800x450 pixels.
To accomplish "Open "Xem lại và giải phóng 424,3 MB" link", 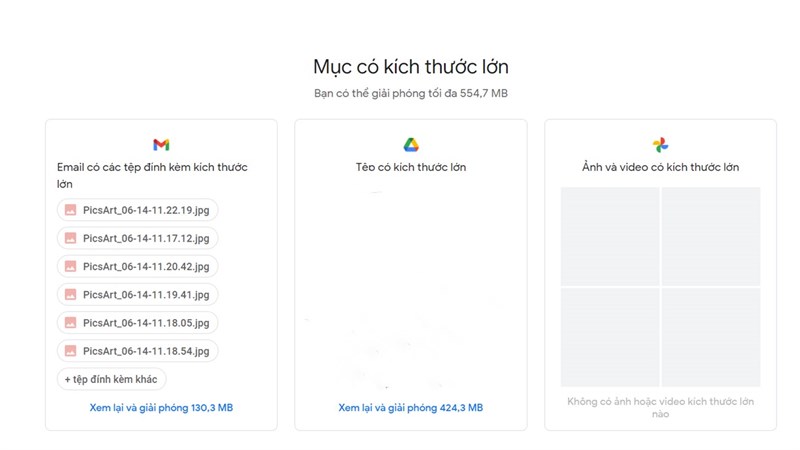I will (x=410, y=408).
